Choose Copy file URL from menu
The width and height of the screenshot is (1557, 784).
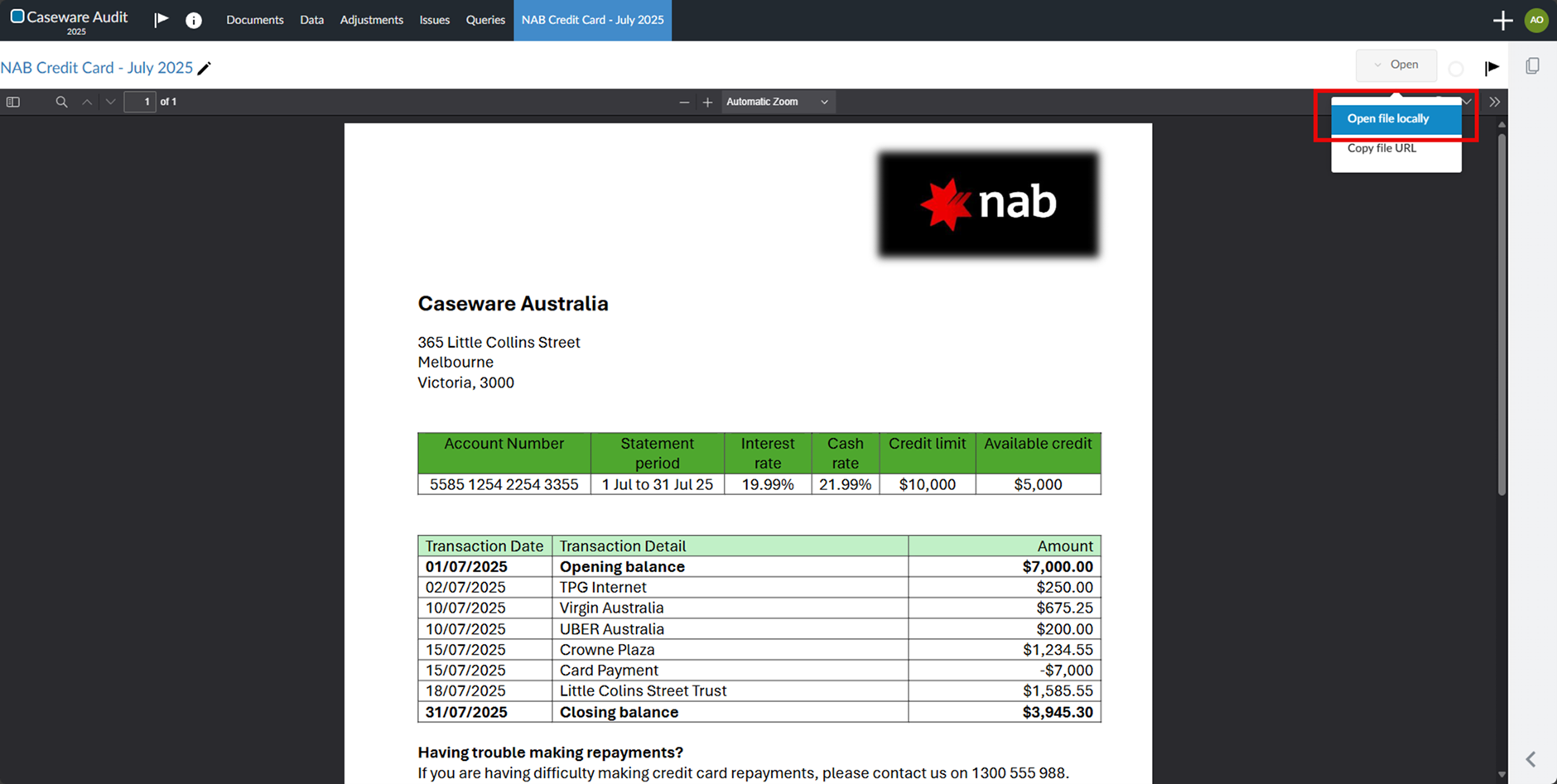pos(1396,148)
